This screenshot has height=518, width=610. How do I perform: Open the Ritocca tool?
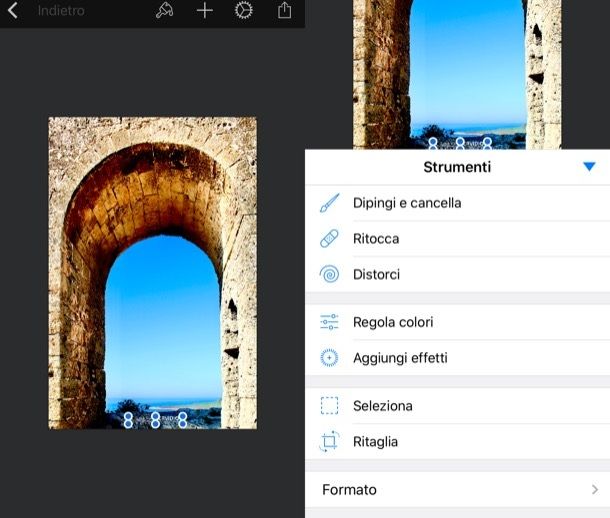pos(458,239)
